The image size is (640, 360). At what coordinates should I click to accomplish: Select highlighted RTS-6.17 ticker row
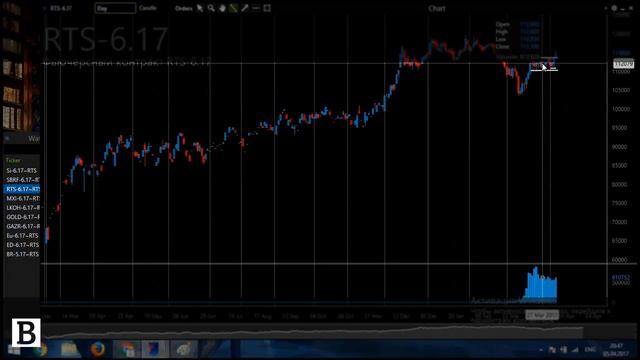[22, 189]
